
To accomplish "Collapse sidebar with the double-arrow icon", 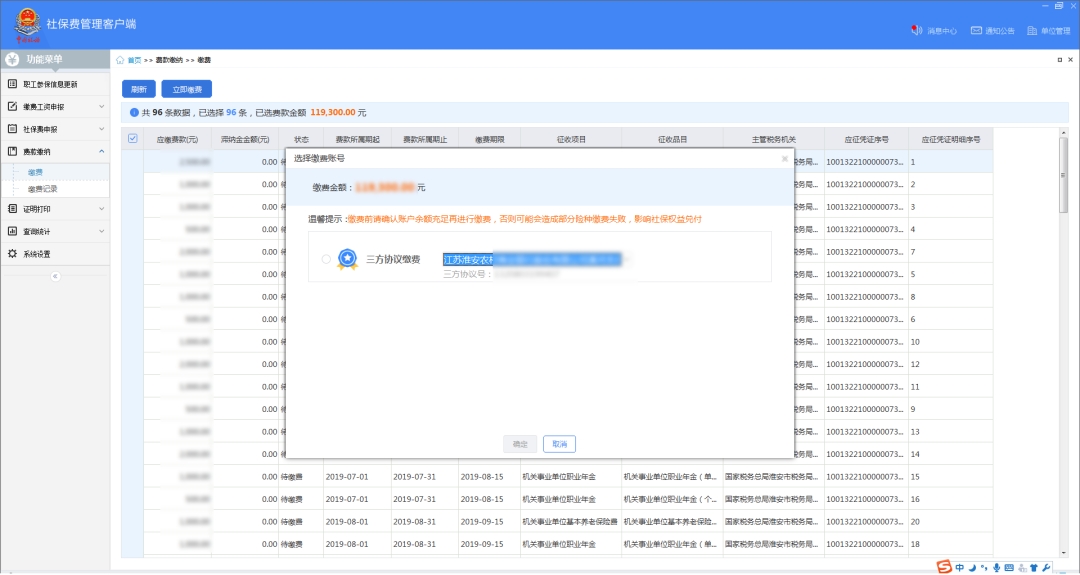I will coord(55,276).
